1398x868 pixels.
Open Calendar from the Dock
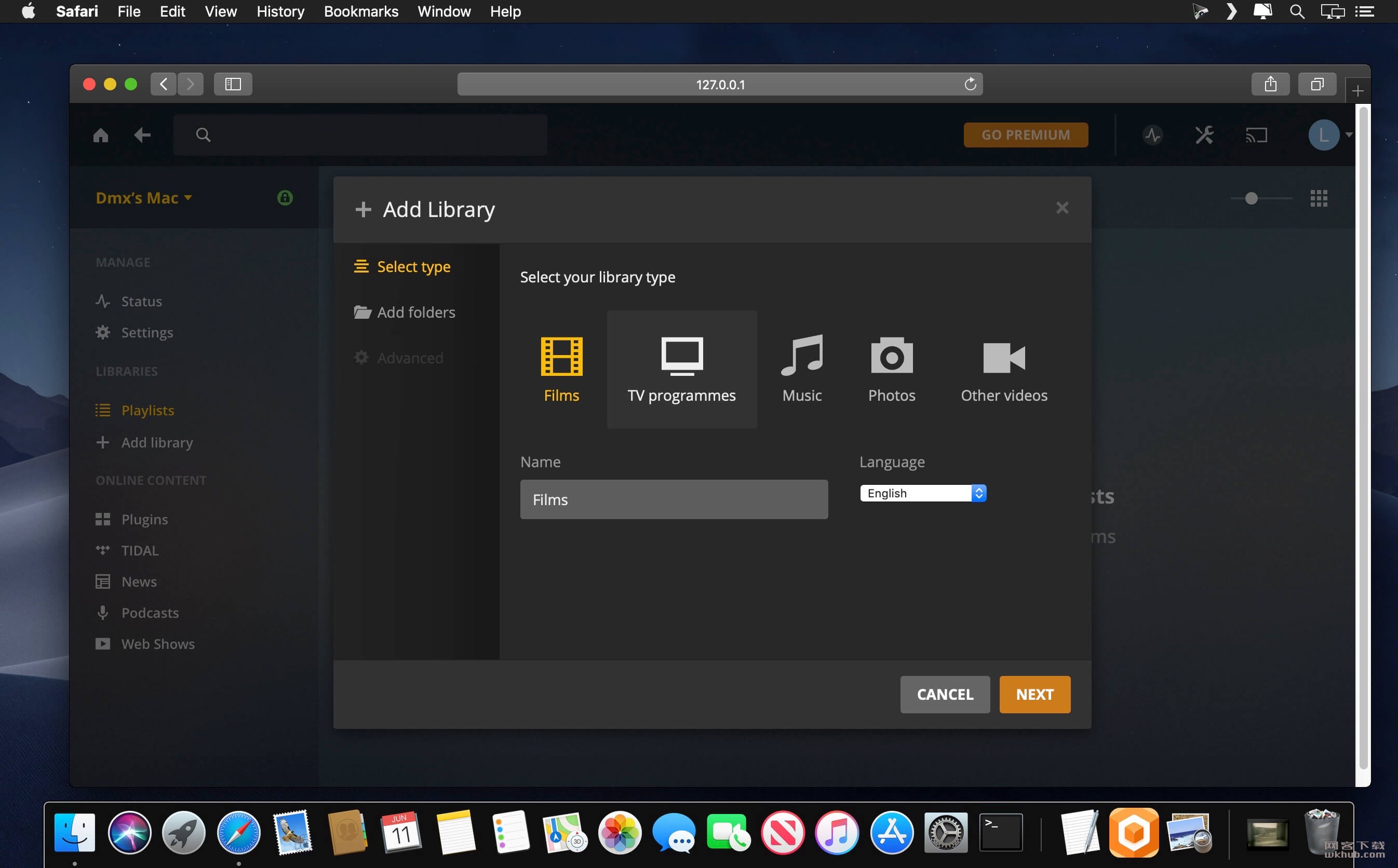(x=401, y=832)
